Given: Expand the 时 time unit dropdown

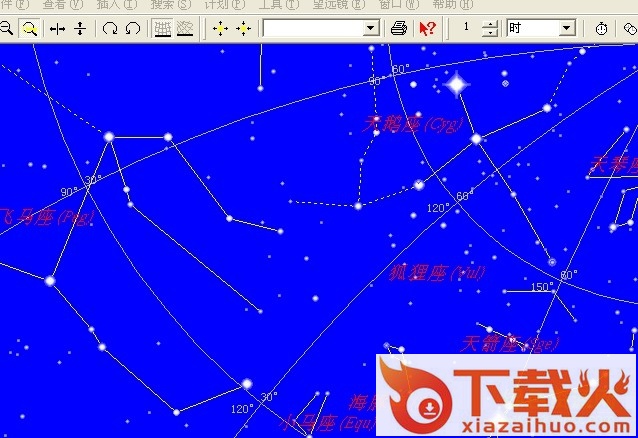Looking at the screenshot, I should coord(567,29).
